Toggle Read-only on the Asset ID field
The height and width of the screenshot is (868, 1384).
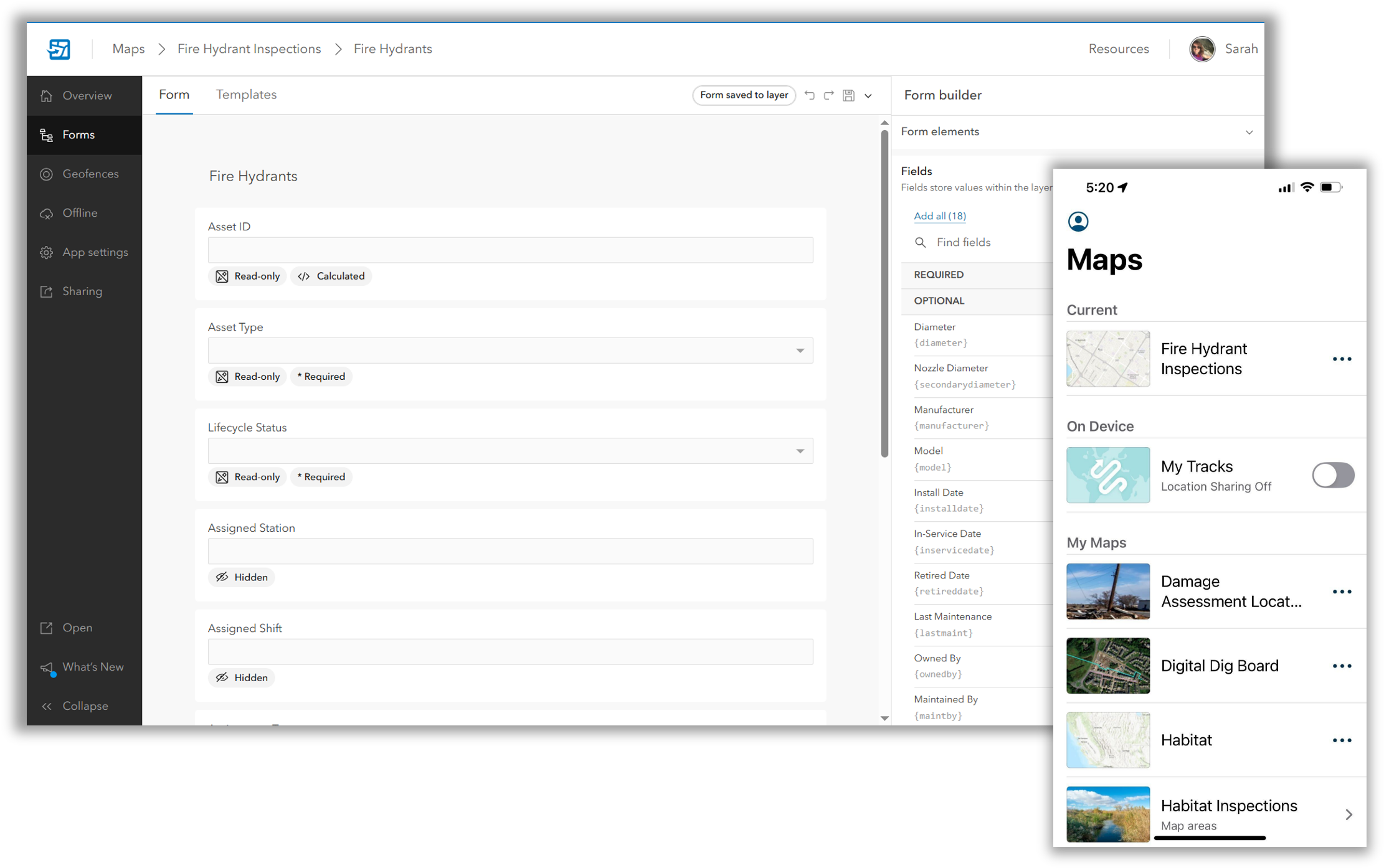point(247,276)
